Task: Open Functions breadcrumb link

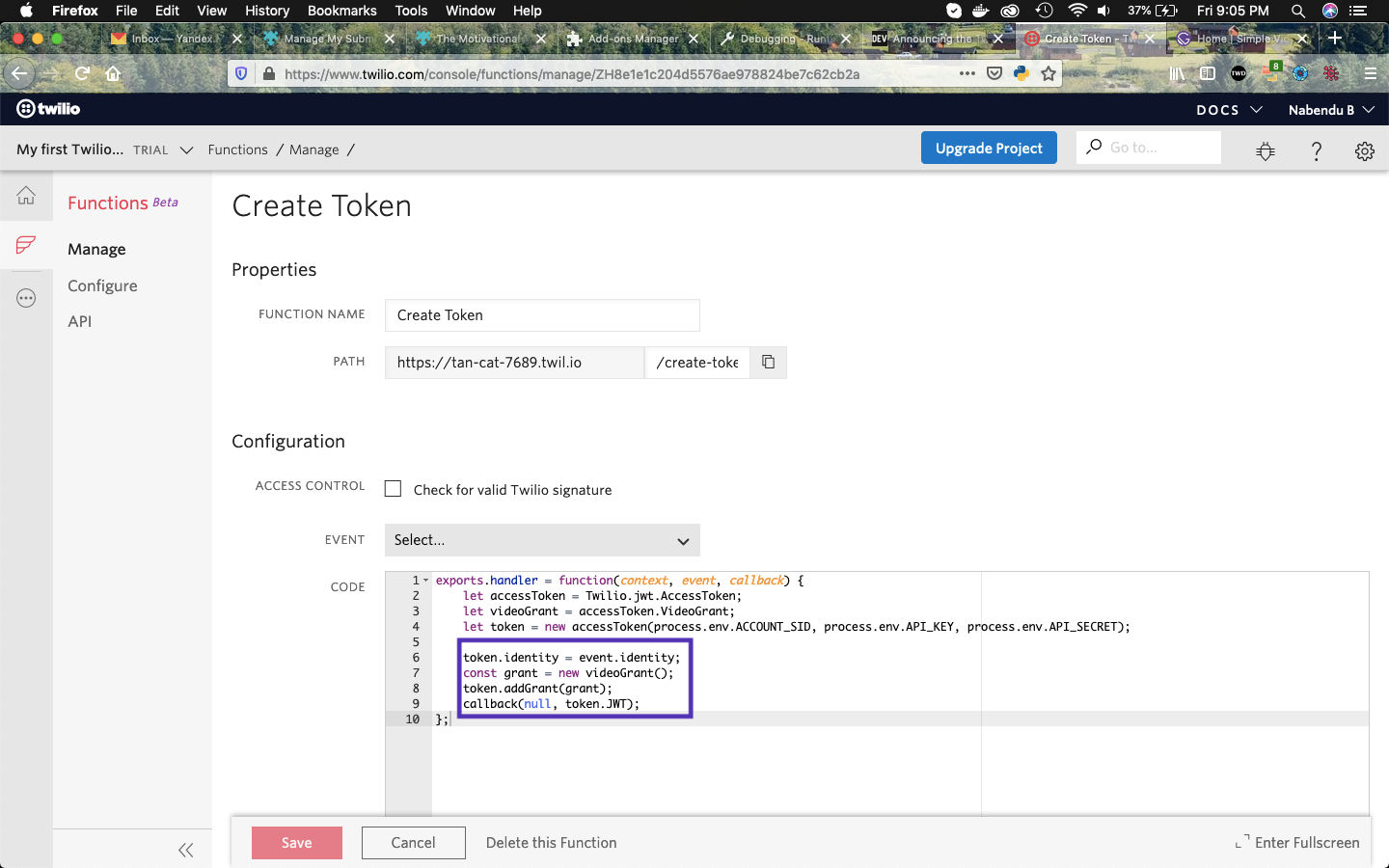Action: coord(237,149)
